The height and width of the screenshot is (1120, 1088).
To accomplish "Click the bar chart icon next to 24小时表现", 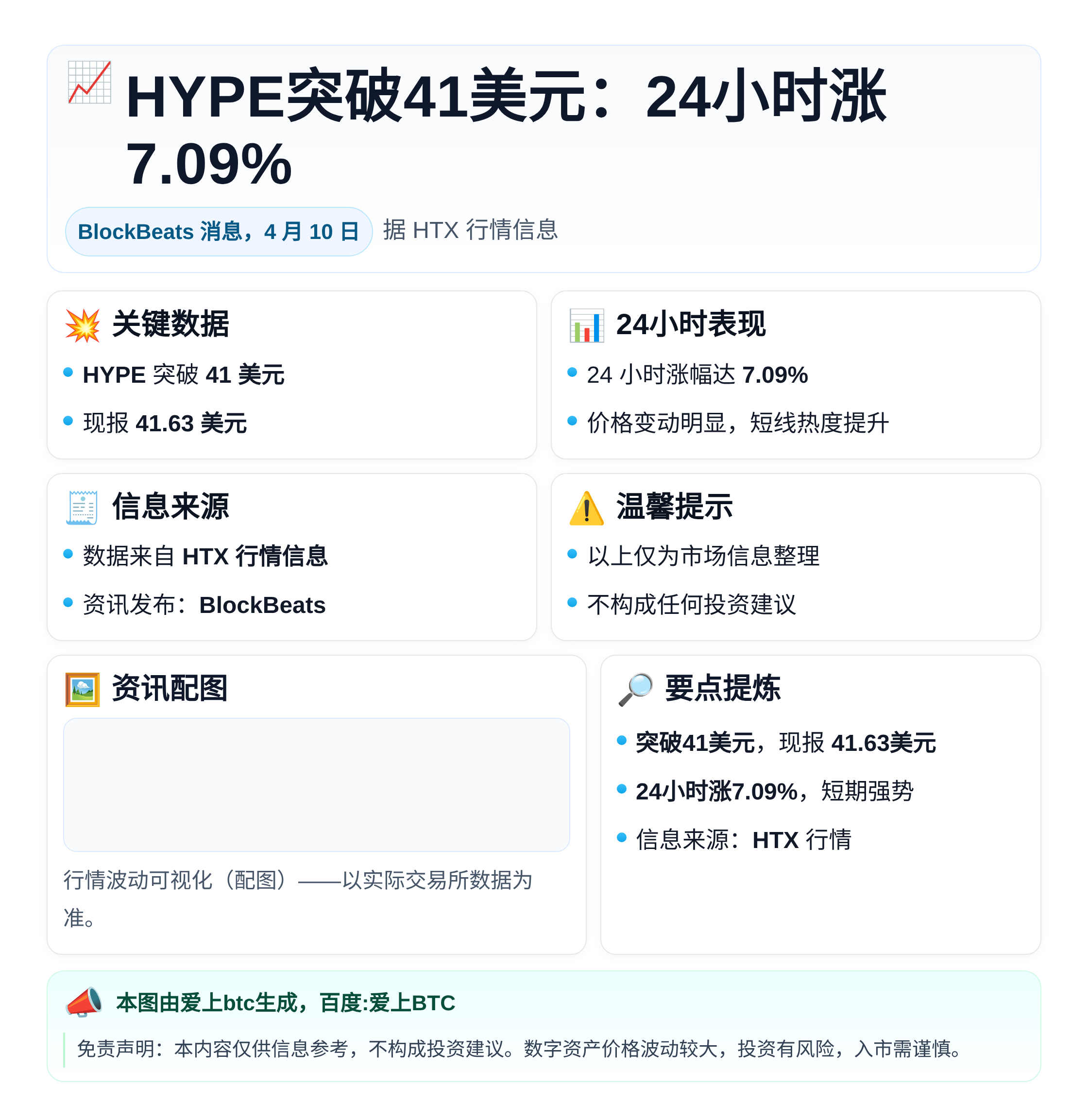I will [x=587, y=325].
